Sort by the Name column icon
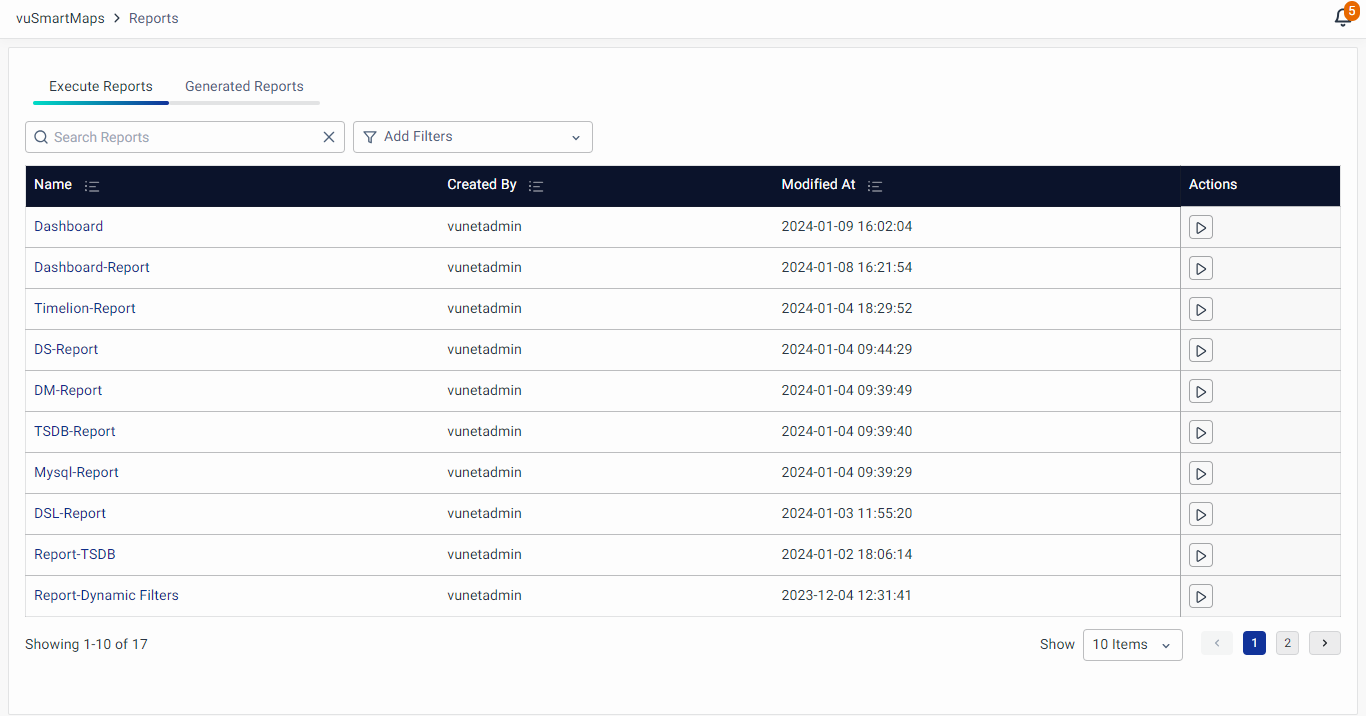The width and height of the screenshot is (1366, 716). (x=92, y=186)
